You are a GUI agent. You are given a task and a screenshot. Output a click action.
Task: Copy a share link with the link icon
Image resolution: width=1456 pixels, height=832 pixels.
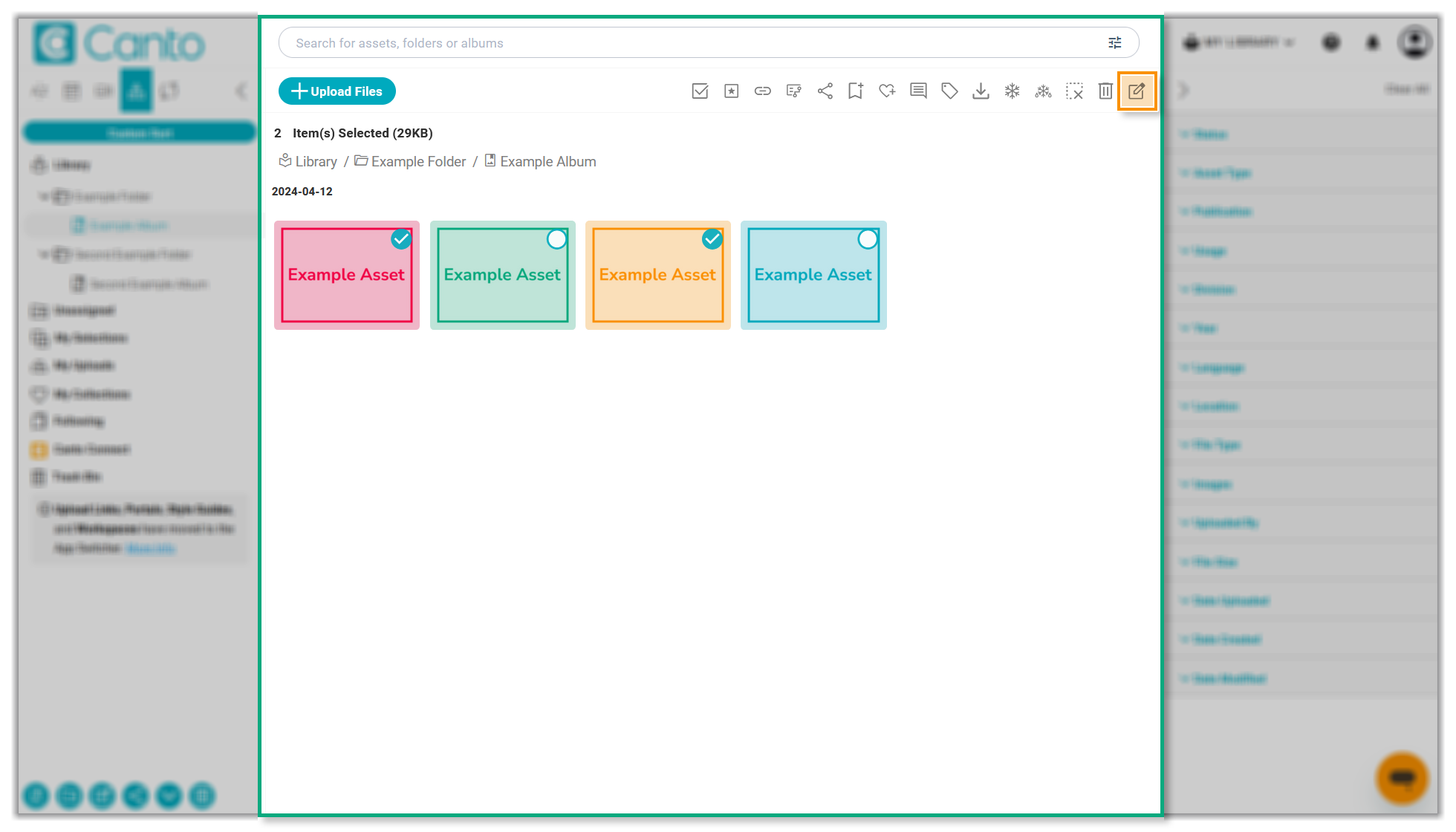point(762,91)
